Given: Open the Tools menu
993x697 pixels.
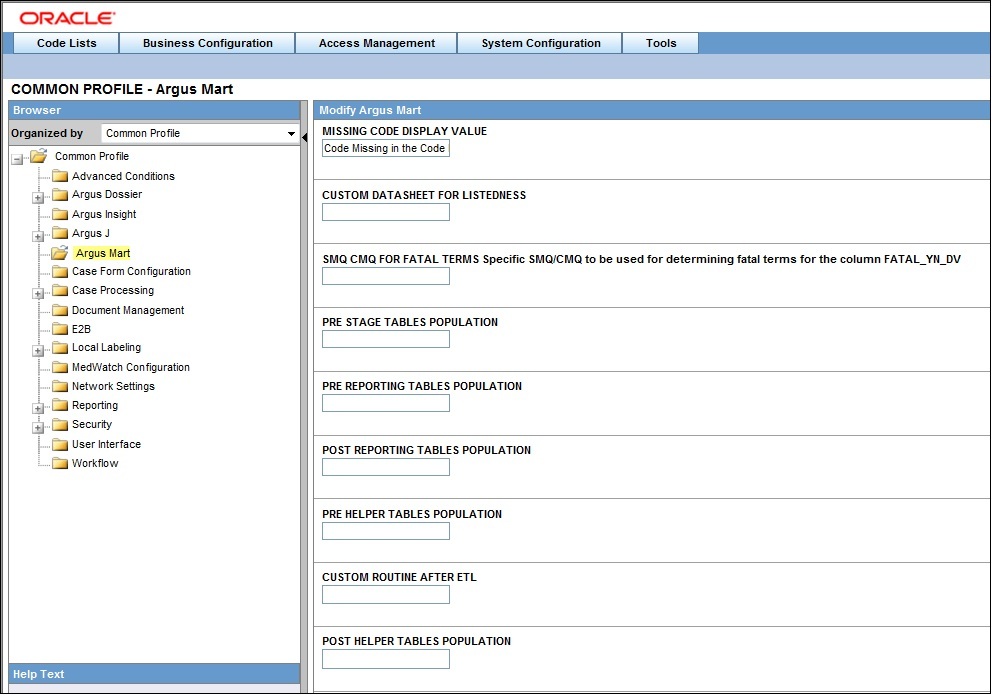Looking at the screenshot, I should pyautogui.click(x=661, y=43).
